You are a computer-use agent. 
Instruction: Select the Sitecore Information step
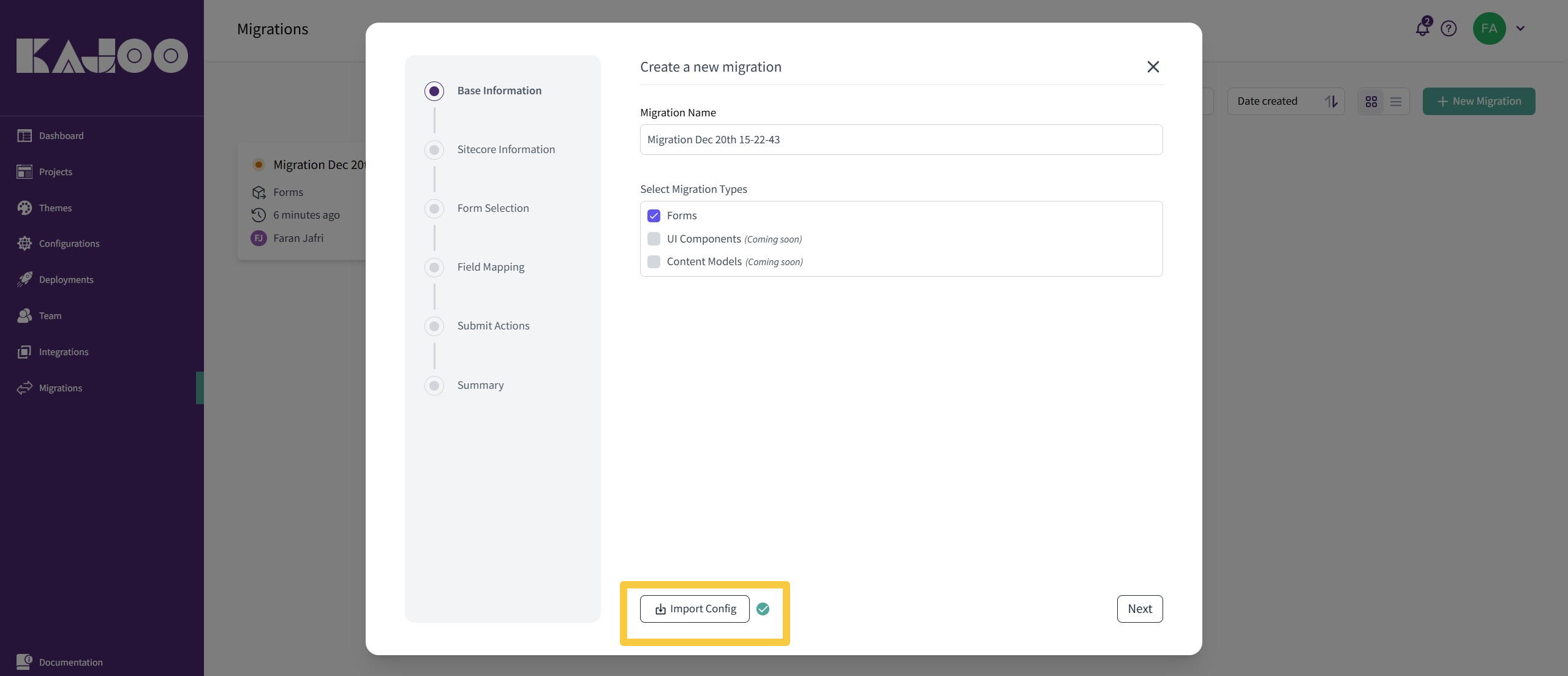click(506, 149)
